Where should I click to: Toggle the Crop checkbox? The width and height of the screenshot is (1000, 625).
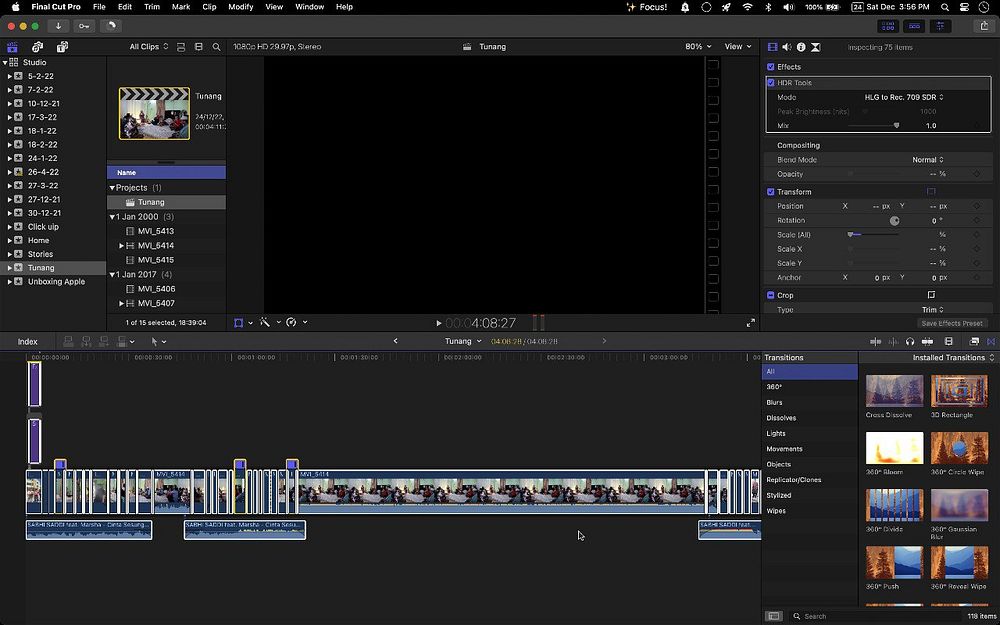pos(771,295)
